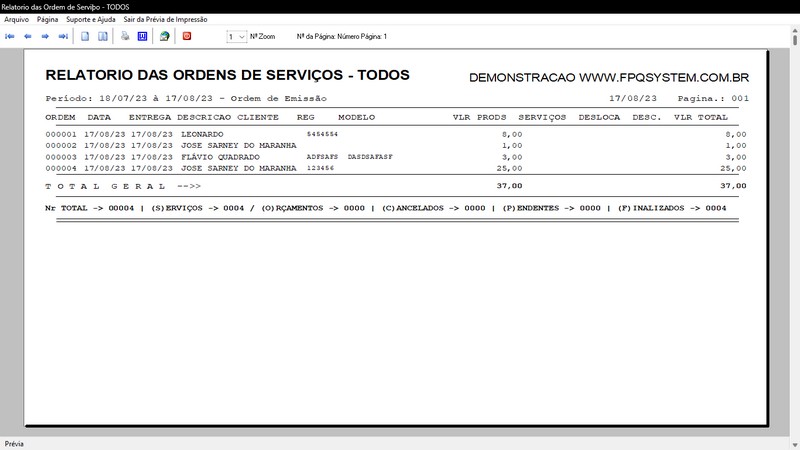
Task: Click DEMONSTRACAO WWW.FPQSYSTEM.COM.BR text
Action: (x=609, y=78)
